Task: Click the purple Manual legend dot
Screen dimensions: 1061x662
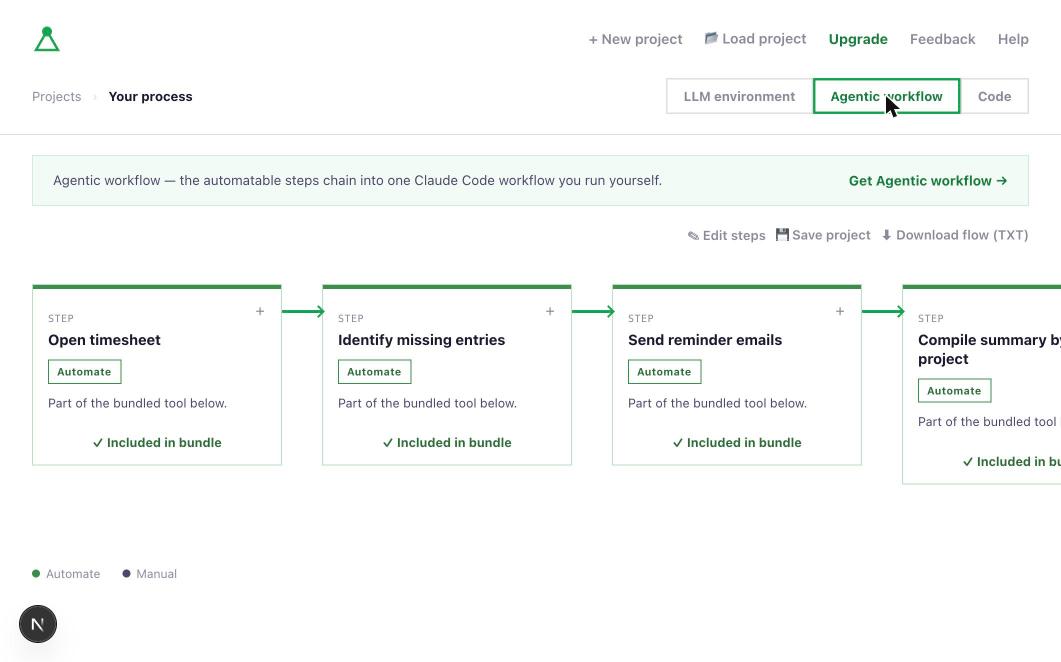Action: click(x=126, y=573)
